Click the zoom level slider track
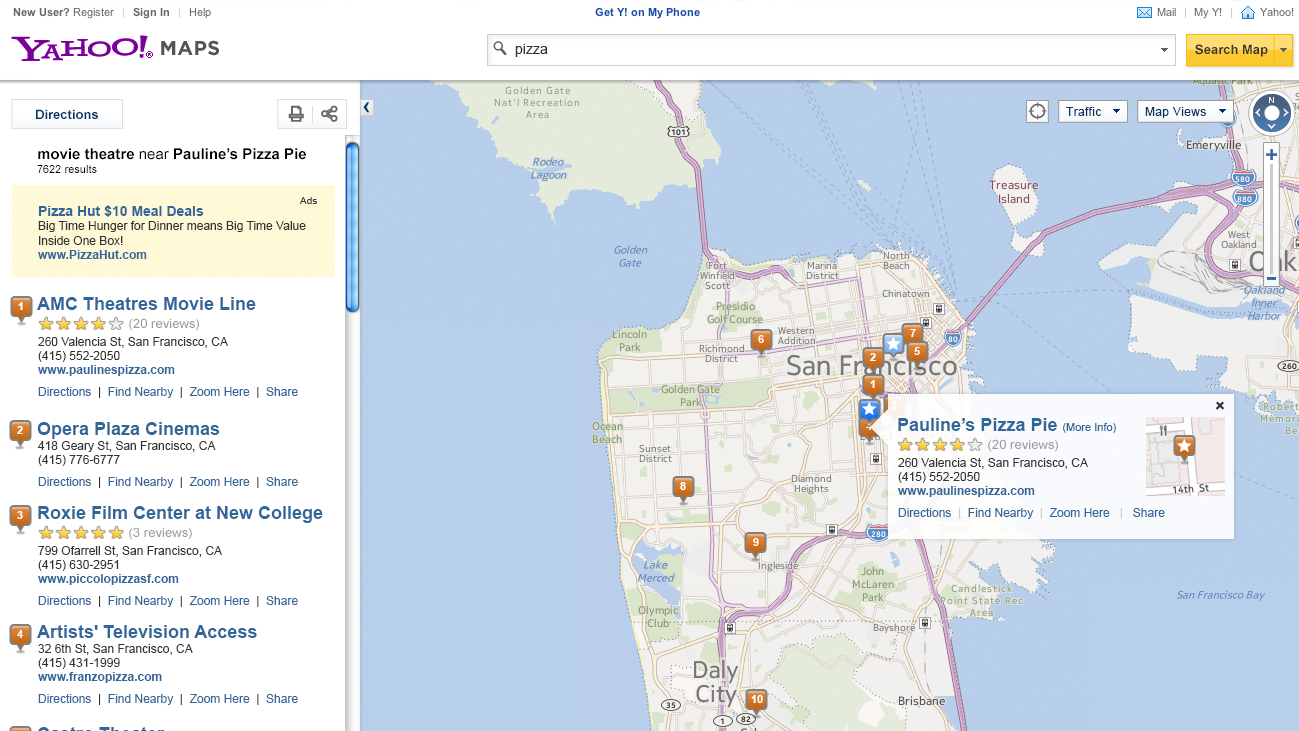 [x=1271, y=216]
